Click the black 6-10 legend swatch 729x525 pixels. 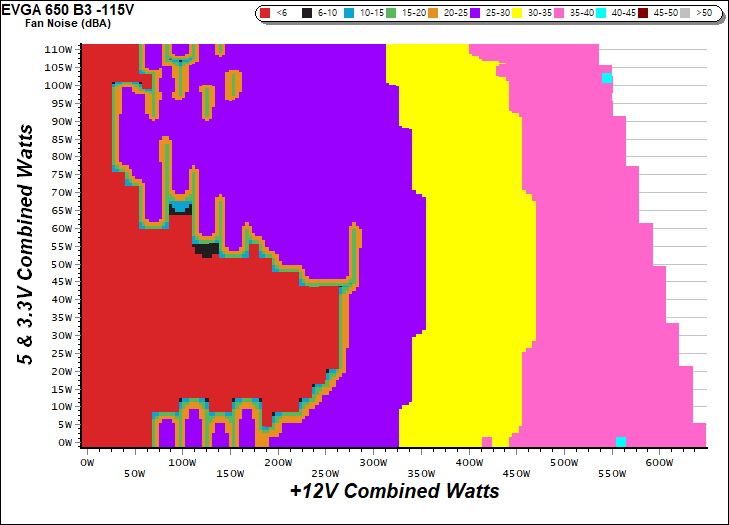pos(307,14)
